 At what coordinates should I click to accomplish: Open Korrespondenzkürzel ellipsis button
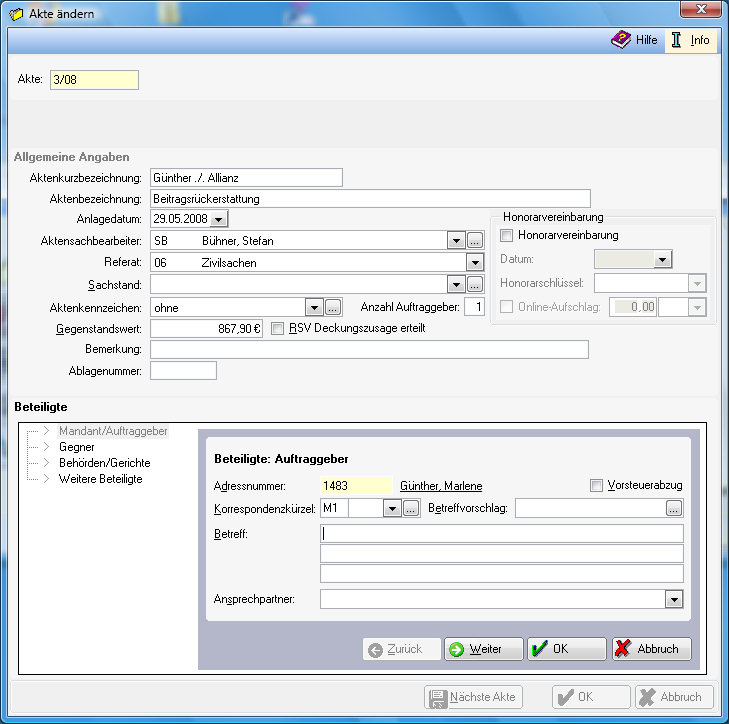411,509
